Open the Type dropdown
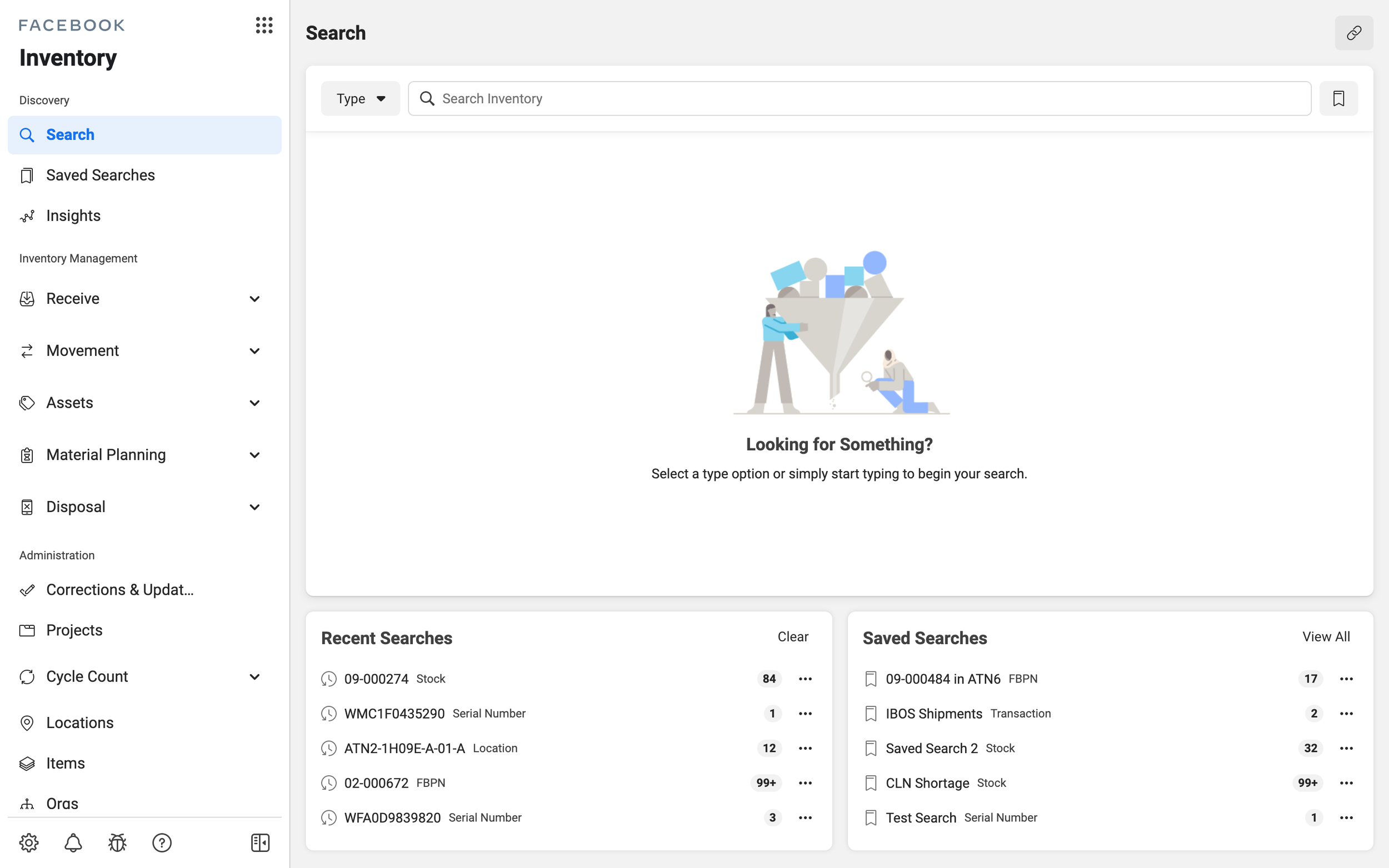 pyautogui.click(x=360, y=99)
